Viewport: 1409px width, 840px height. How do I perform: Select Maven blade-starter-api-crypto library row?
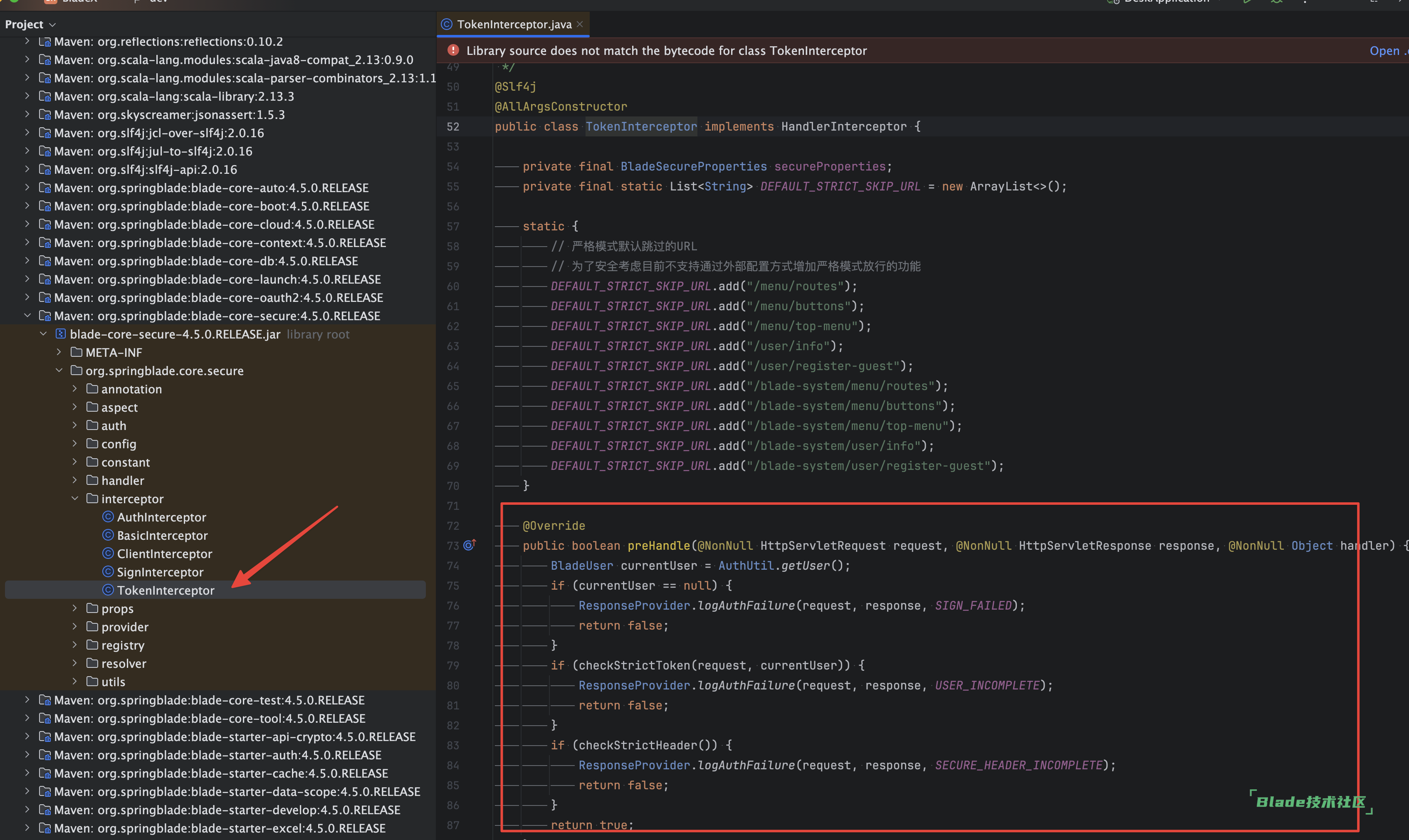point(218,736)
